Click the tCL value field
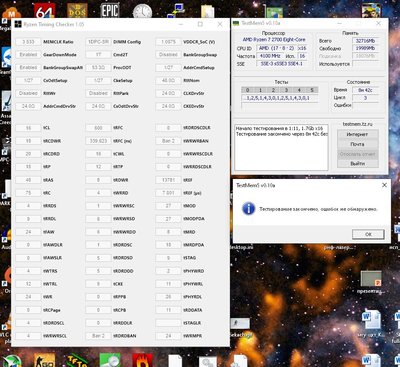Image resolution: width=400 pixels, height=367 pixels. coord(28,128)
